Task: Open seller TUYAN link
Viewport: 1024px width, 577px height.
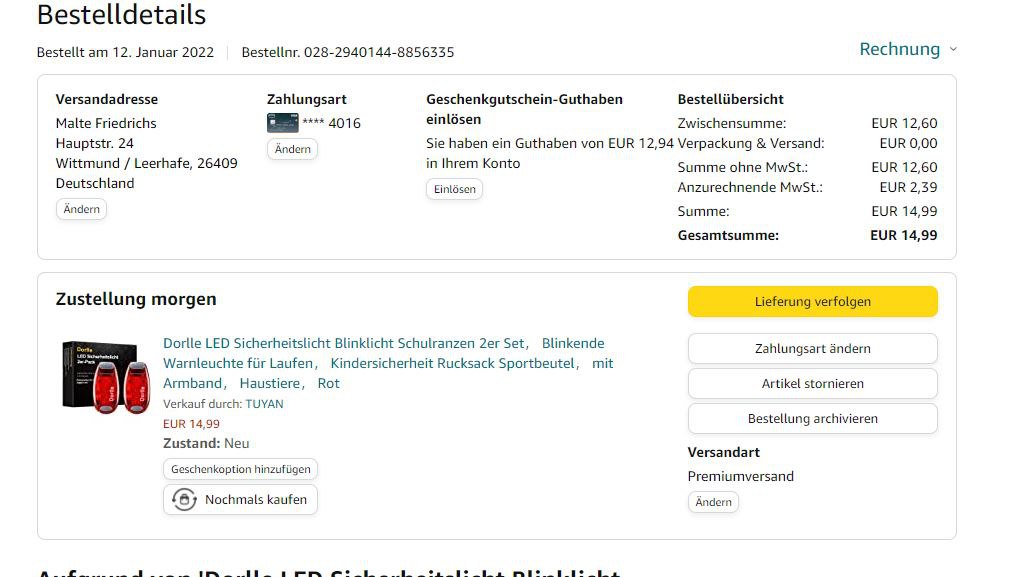Action: pyautogui.click(x=264, y=404)
